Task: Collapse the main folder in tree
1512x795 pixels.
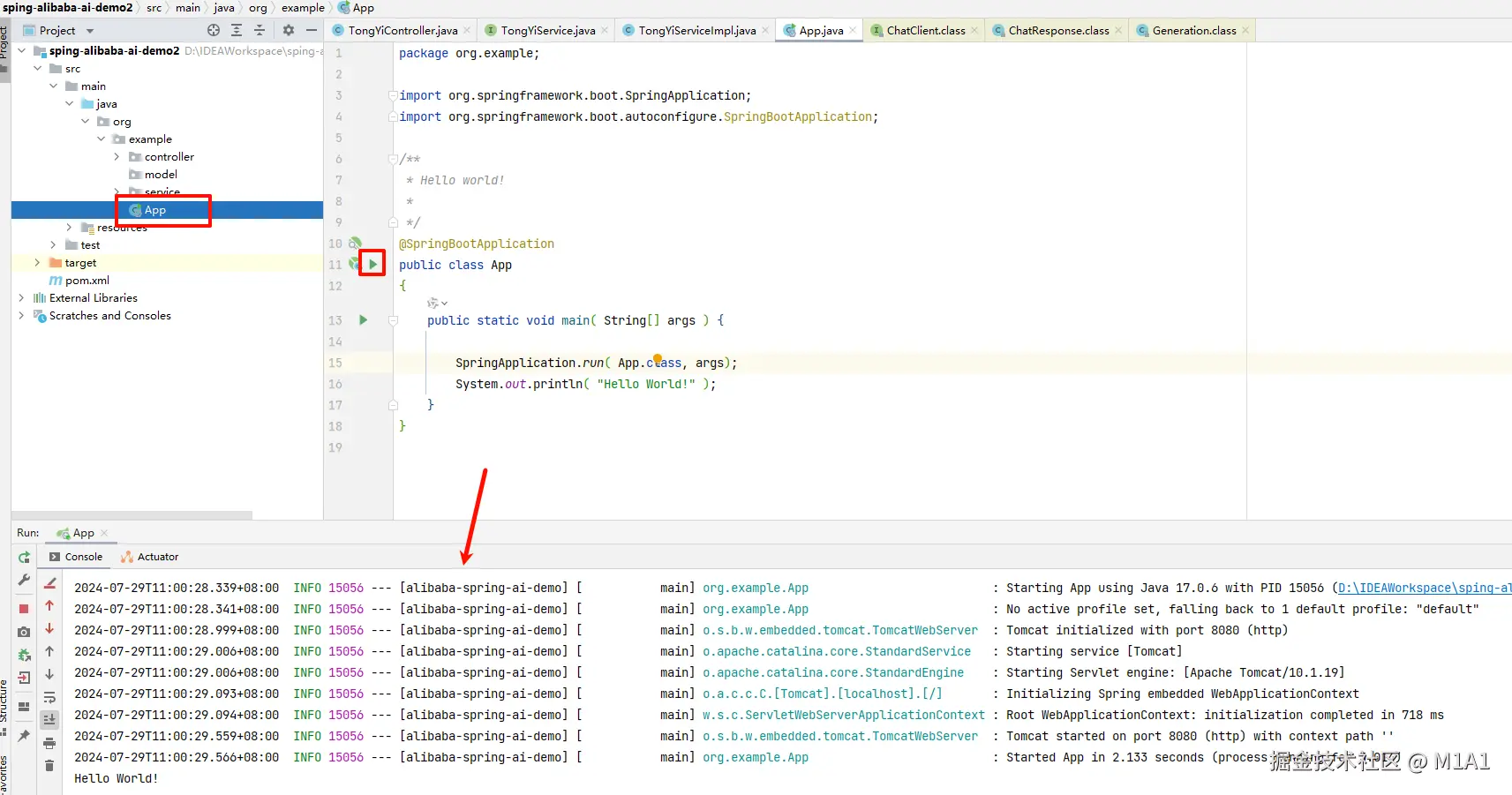Action: (54, 86)
